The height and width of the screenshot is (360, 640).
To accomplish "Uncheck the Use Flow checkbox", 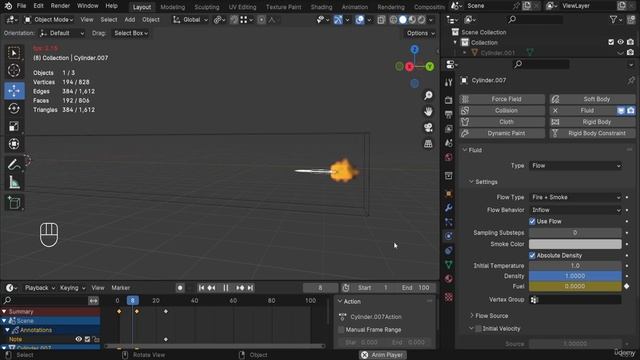I will (x=532, y=221).
